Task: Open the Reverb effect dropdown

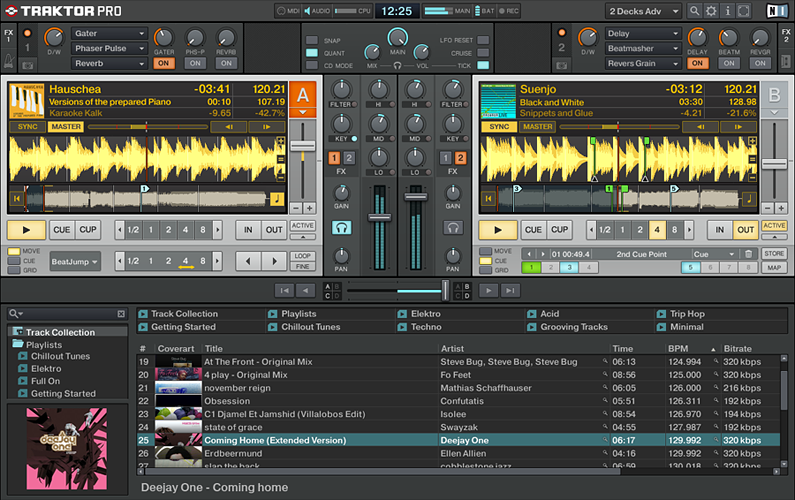Action: tap(110, 63)
